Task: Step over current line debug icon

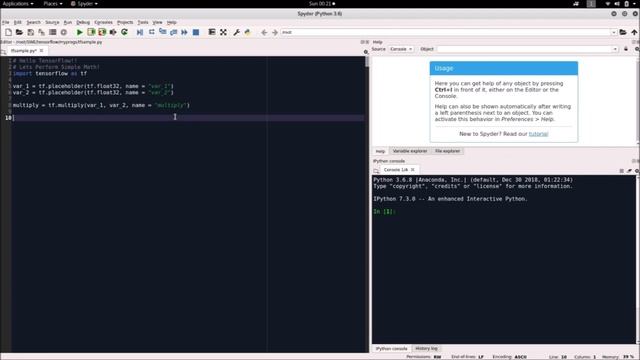Action: [151, 32]
